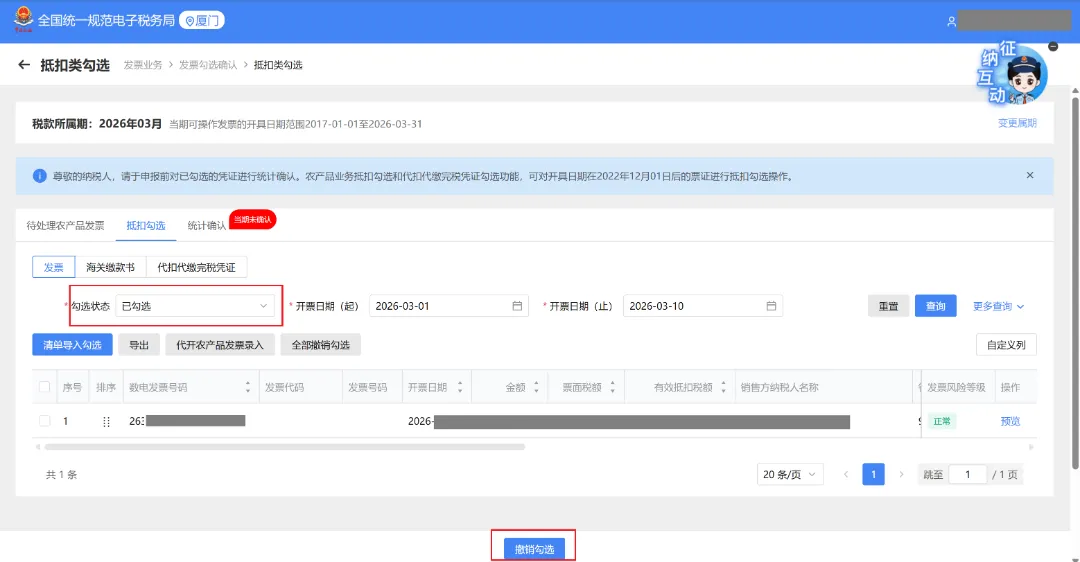The height and width of the screenshot is (562, 1080).
Task: Click 销售方纳税人名称 column header
Action: (x=780, y=387)
